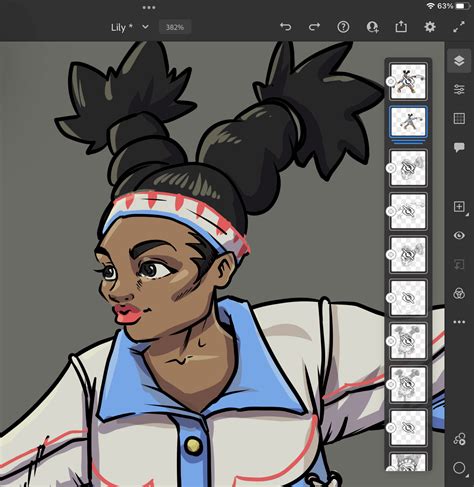The width and height of the screenshot is (474, 487).
Task: Open the layer properties sliders icon
Action: click(x=459, y=90)
